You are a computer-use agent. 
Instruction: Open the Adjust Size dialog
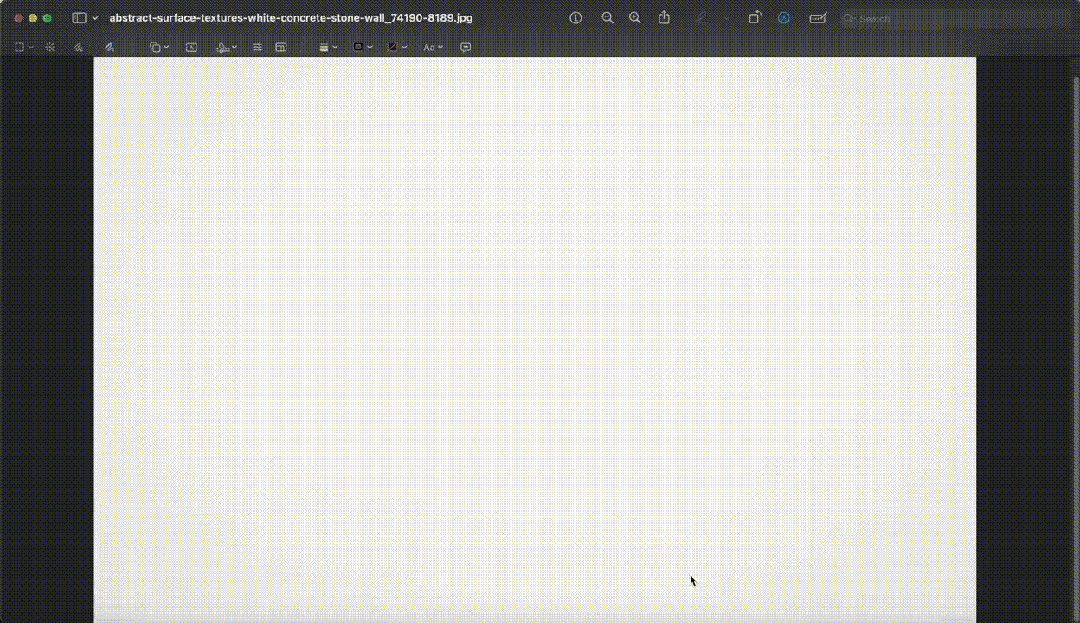[x=280, y=47]
